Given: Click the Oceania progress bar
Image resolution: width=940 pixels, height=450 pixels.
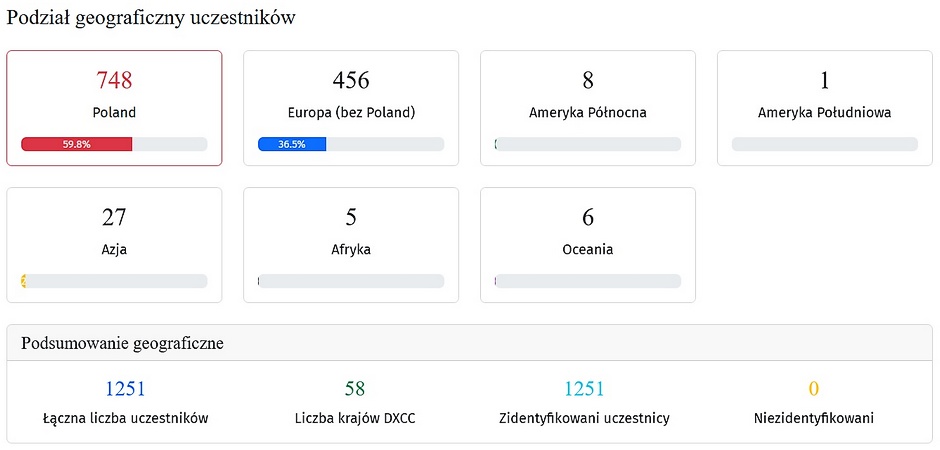Looking at the screenshot, I should pyautogui.click(x=588, y=281).
